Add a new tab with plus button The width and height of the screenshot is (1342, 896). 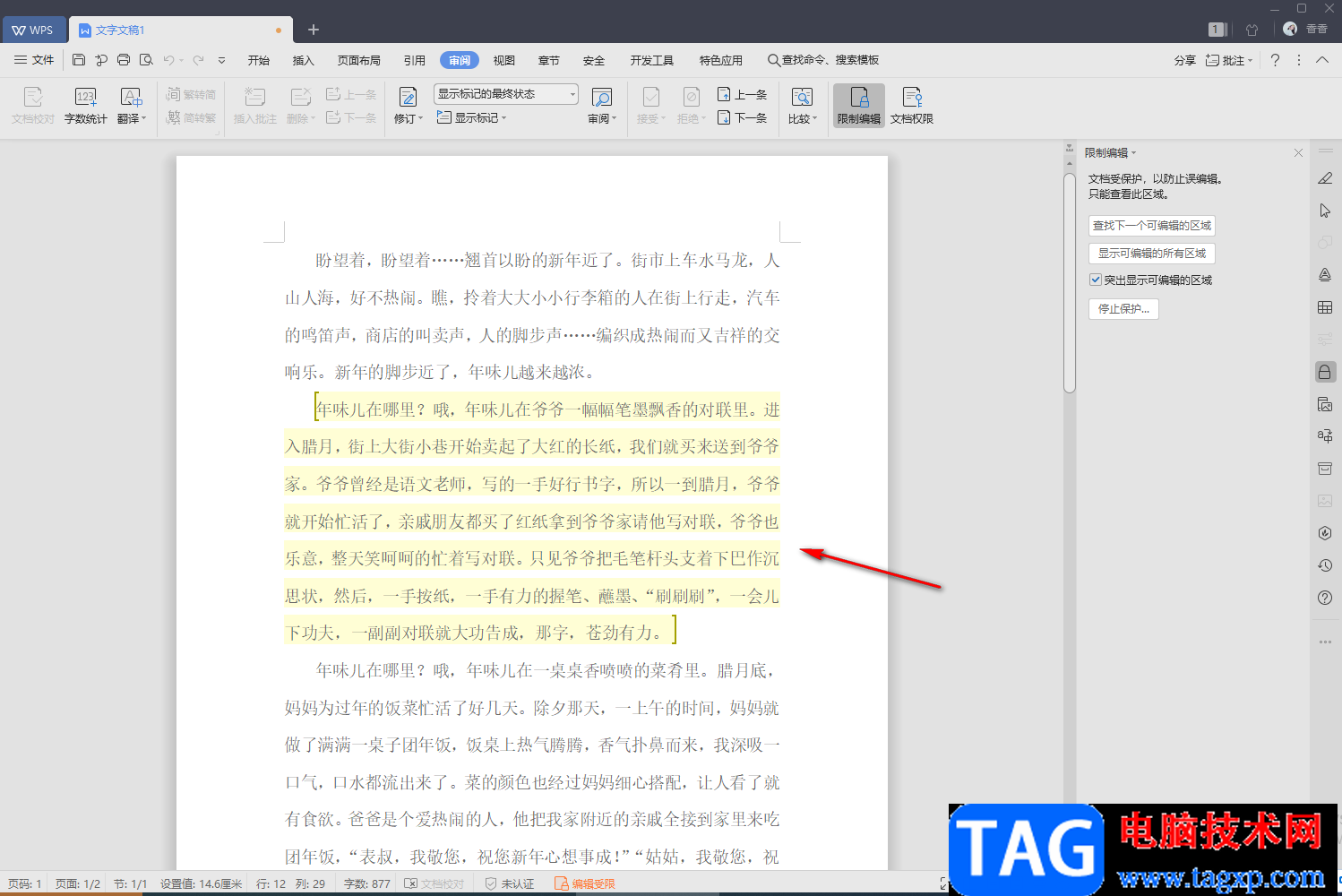(314, 30)
